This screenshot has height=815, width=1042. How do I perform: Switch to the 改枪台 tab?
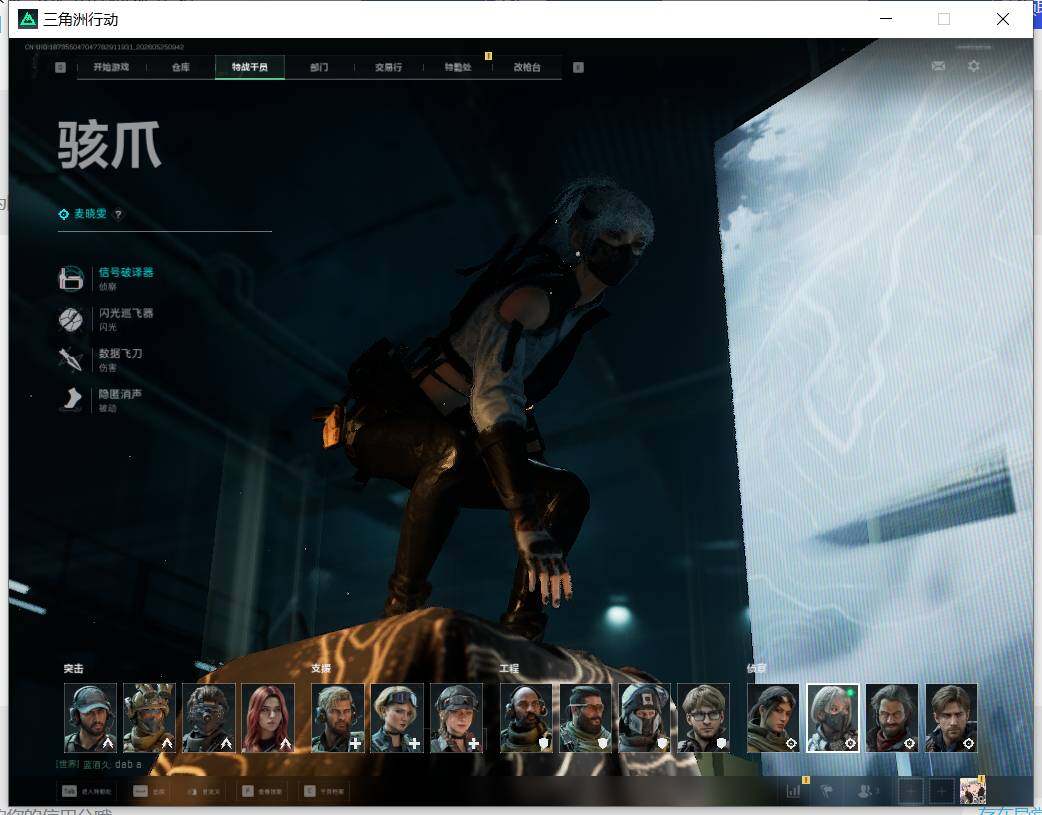(x=527, y=67)
